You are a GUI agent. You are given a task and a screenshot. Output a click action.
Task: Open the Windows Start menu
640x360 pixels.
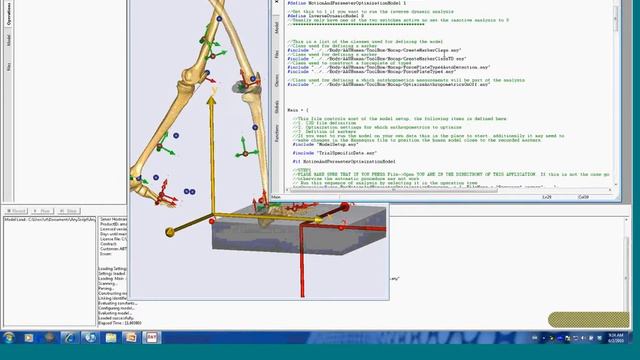tap(9, 338)
